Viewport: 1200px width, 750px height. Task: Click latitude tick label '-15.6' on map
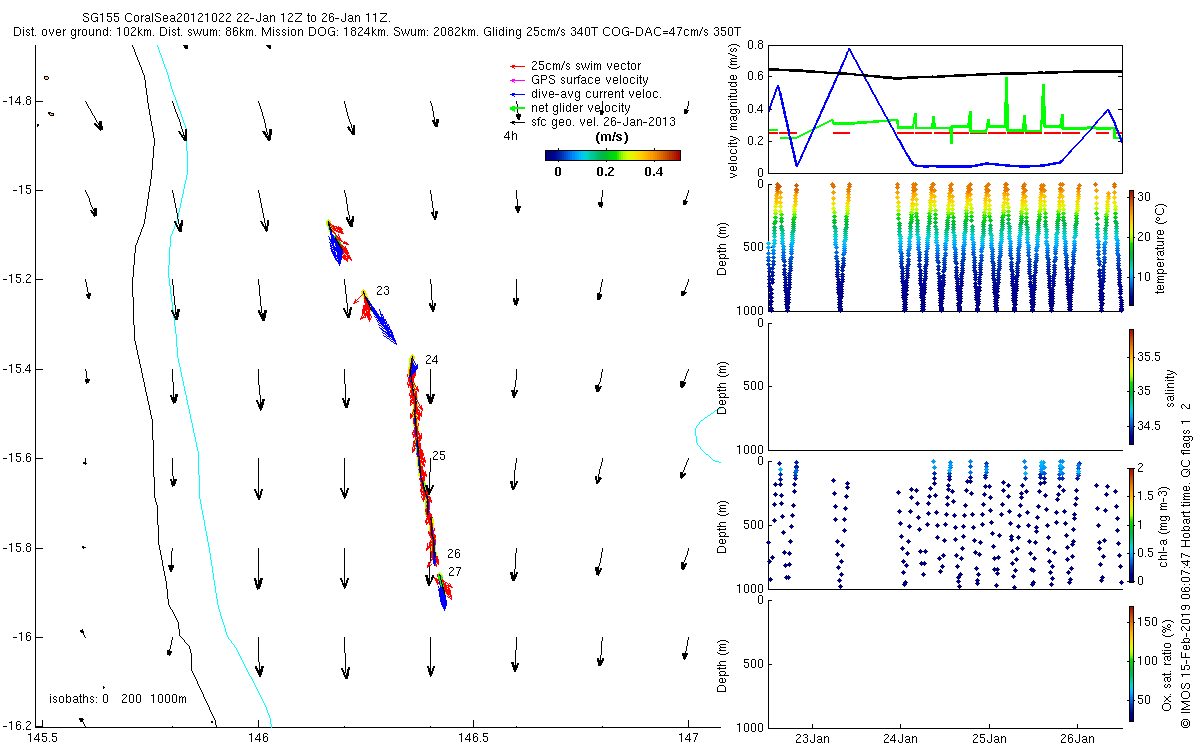tap(19, 458)
